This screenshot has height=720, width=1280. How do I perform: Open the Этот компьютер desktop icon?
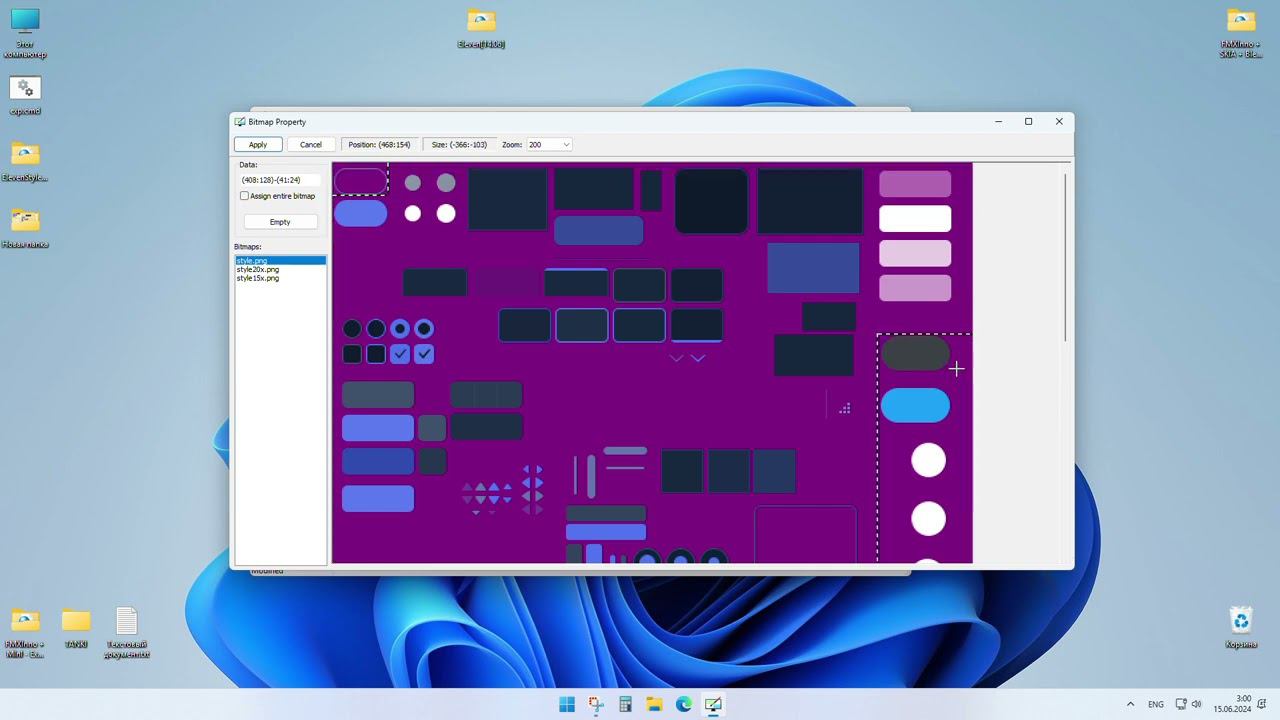(x=25, y=32)
